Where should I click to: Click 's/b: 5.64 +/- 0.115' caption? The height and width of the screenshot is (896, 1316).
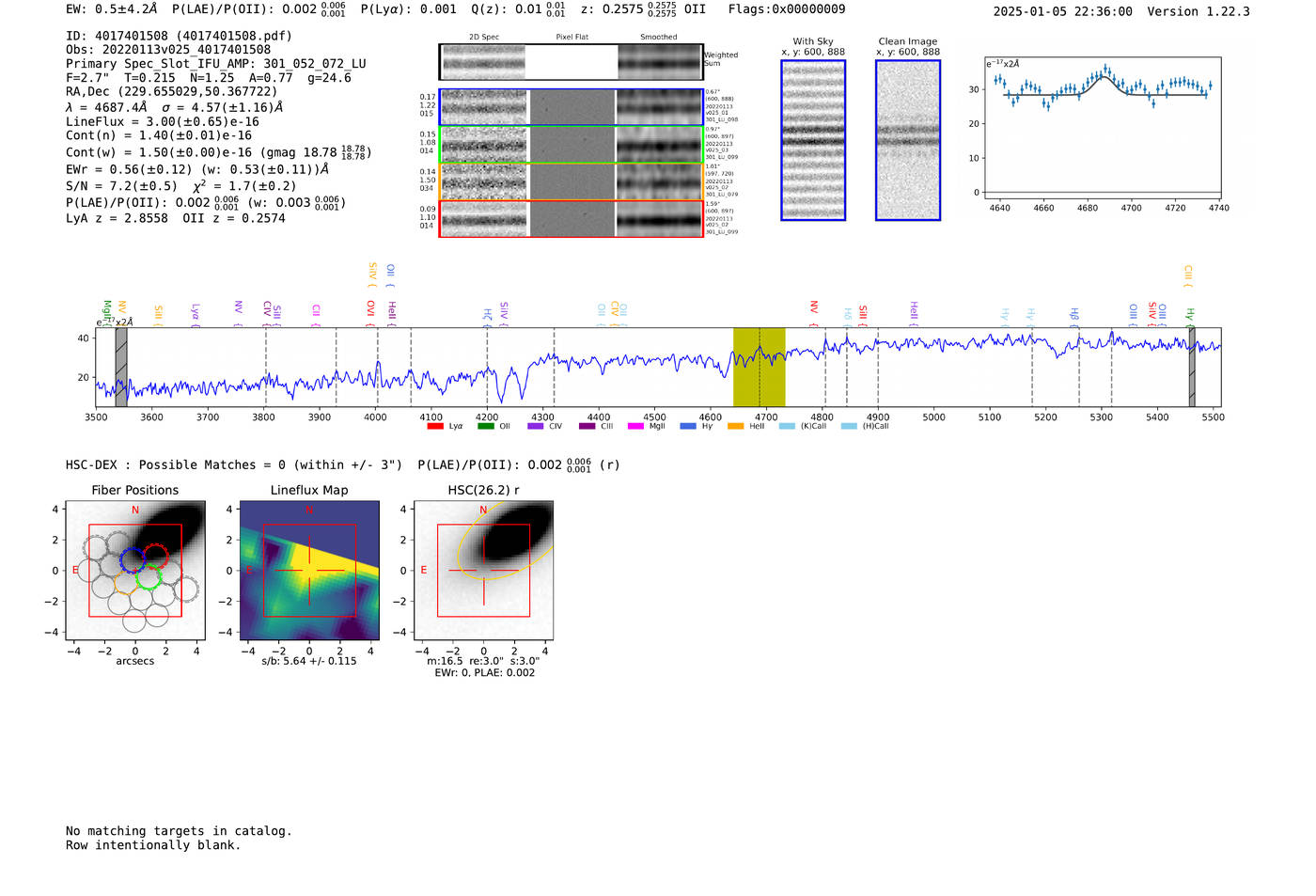(x=309, y=661)
